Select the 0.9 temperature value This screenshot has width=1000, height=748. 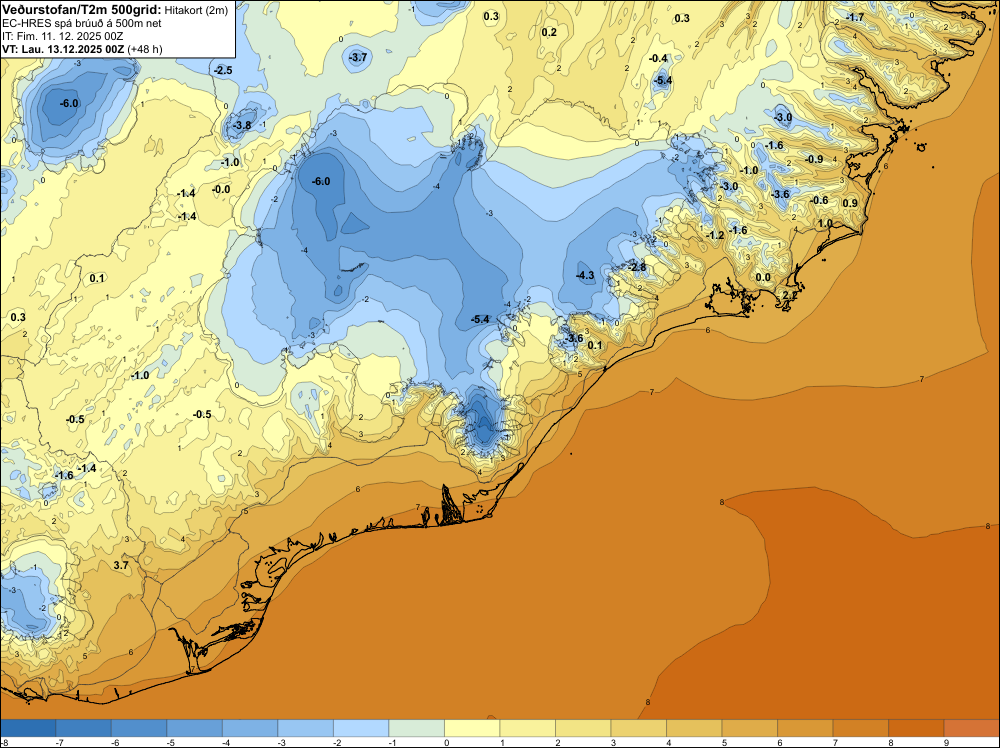pyautogui.click(x=850, y=203)
